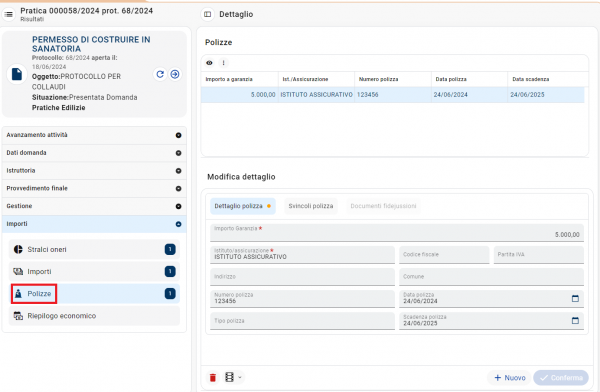Sort by the Data polizza column header
This screenshot has width=600, height=392.
coord(470,79)
